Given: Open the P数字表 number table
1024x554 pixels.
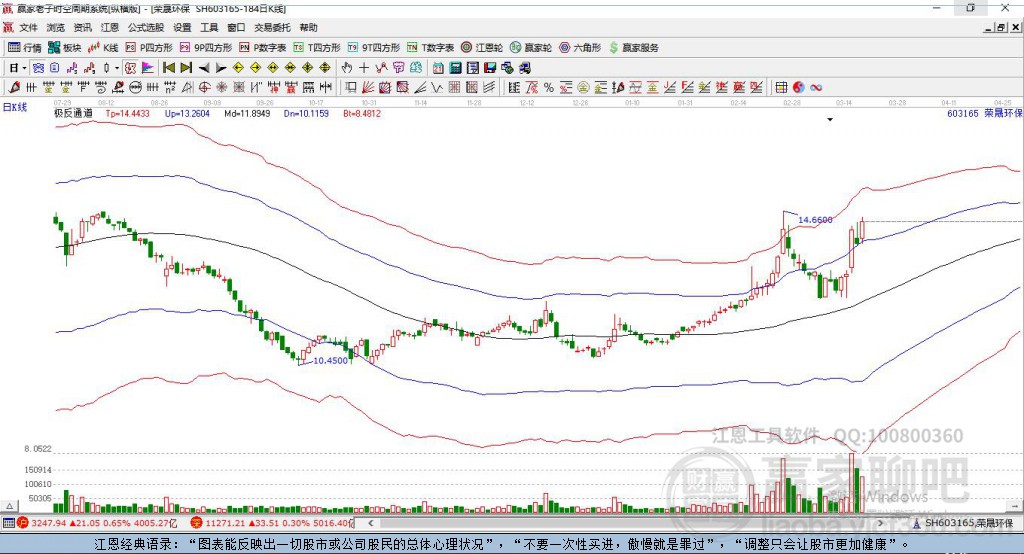Looking at the screenshot, I should click(263, 48).
